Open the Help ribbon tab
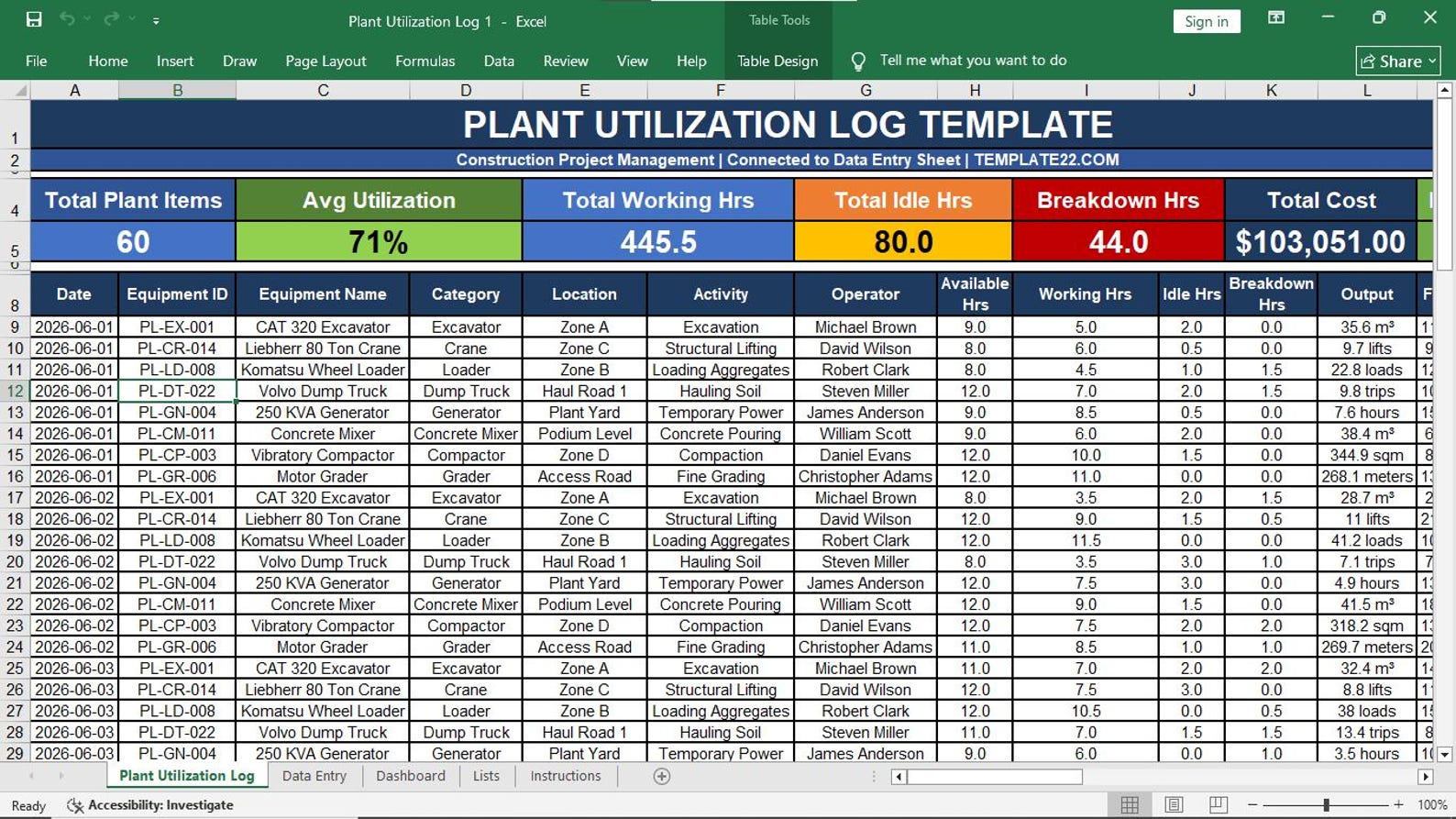The image size is (1456, 819). pyautogui.click(x=691, y=61)
